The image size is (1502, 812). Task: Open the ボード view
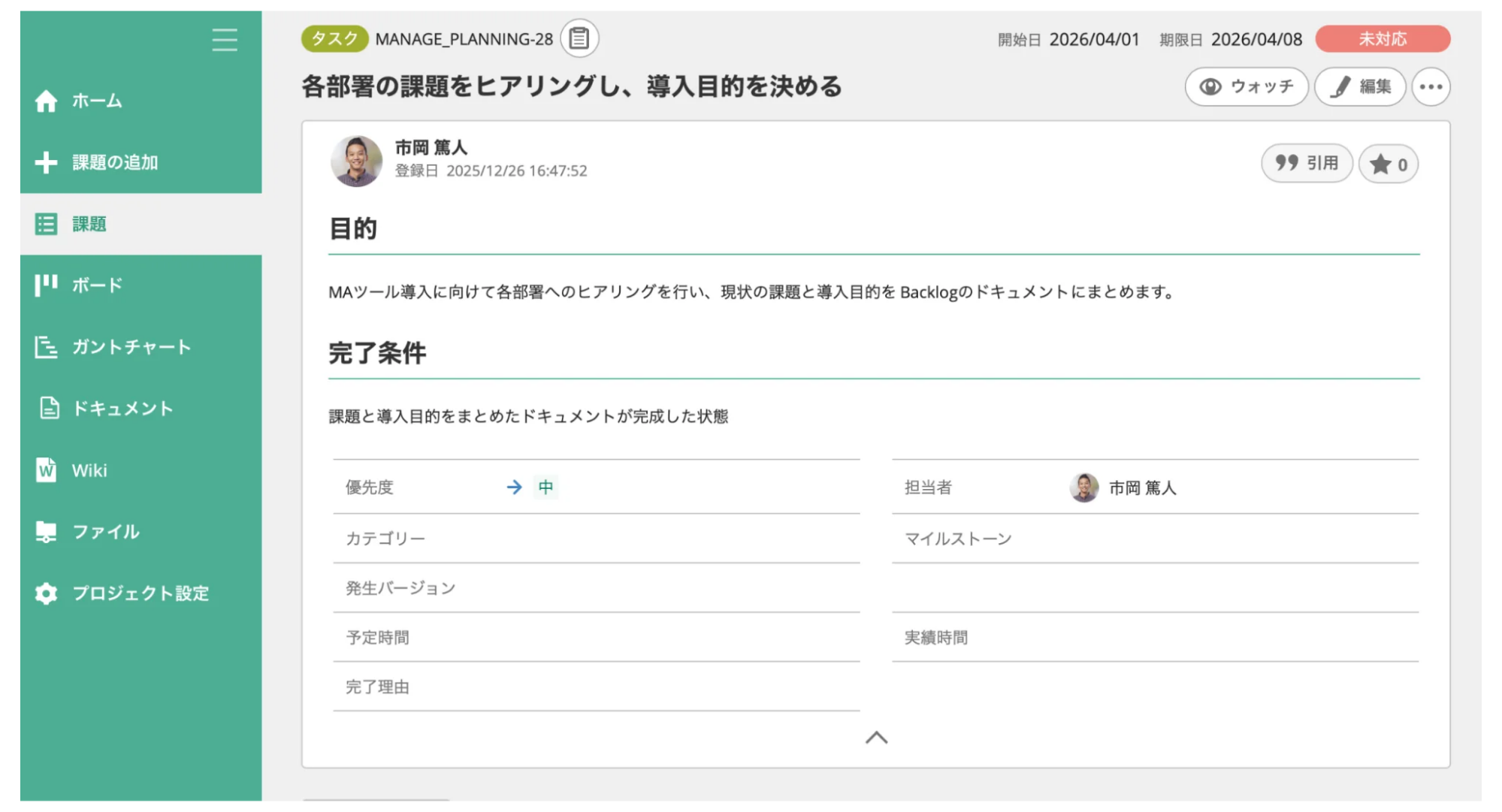tap(141, 285)
